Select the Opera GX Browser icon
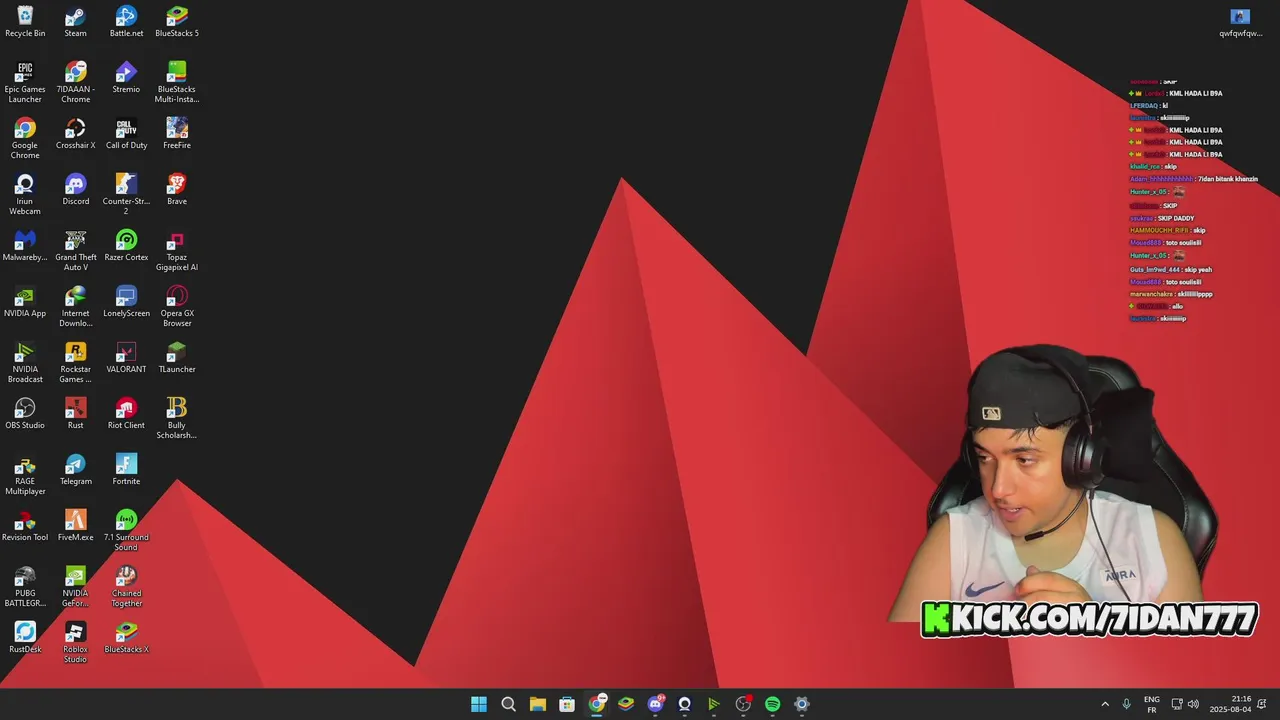This screenshot has height=720, width=1280. coord(177,306)
